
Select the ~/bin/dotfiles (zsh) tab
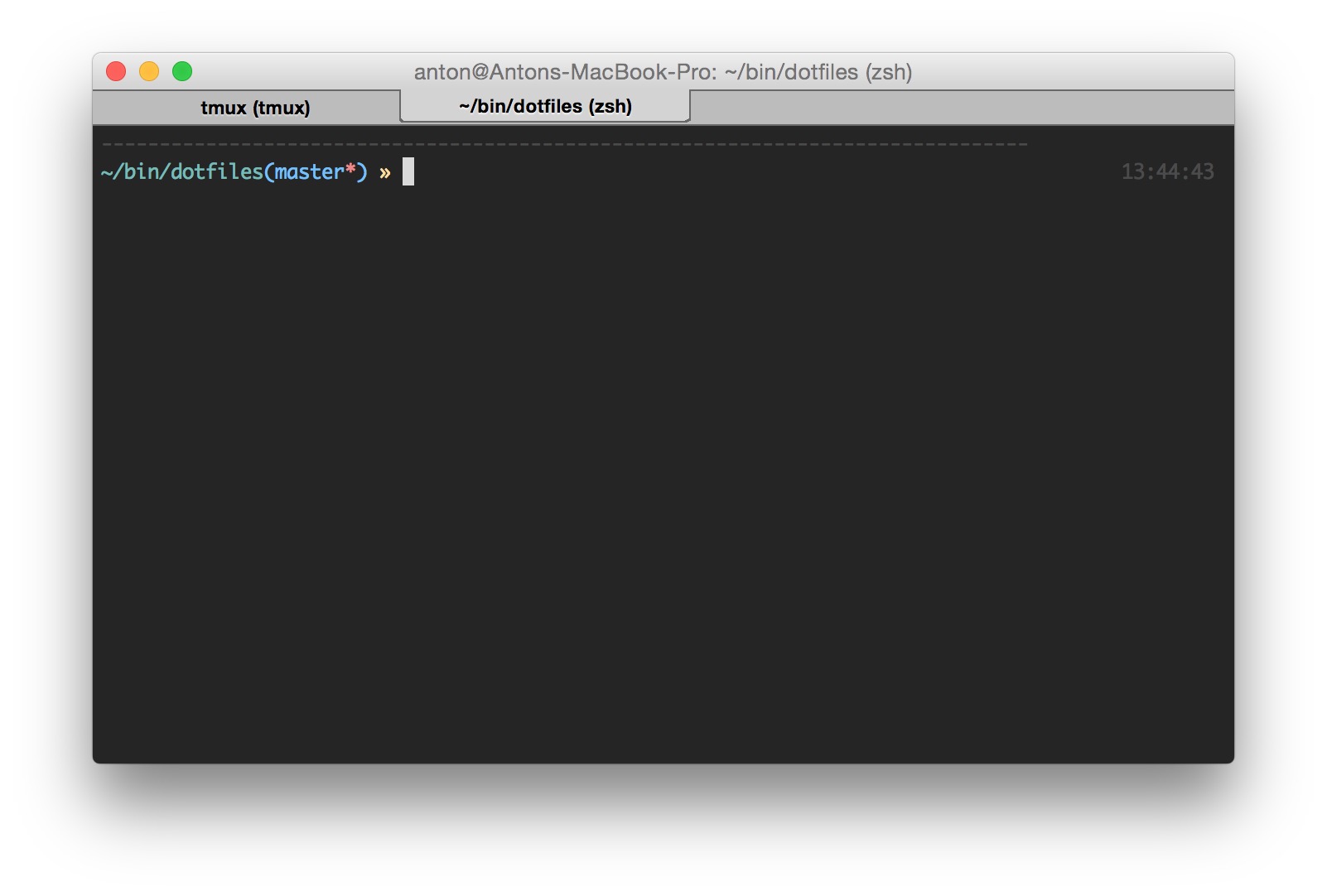point(544,106)
